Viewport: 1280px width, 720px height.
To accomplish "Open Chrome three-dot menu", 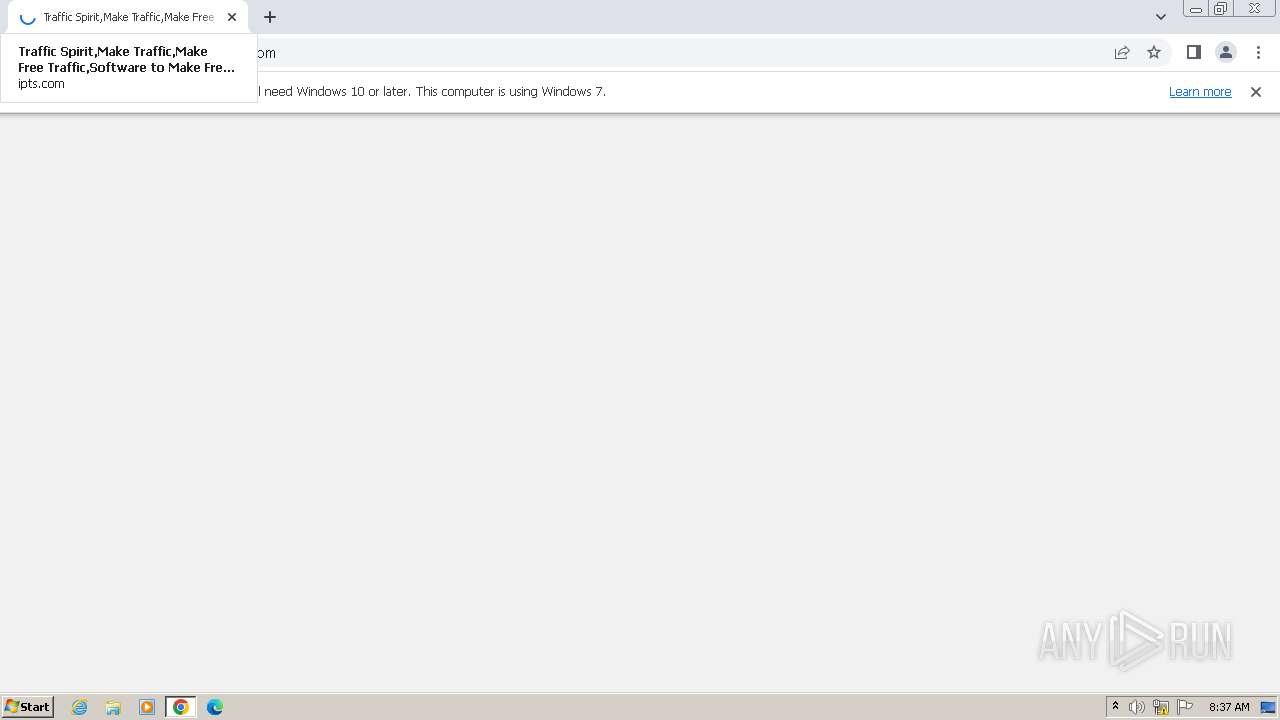I will point(1259,52).
